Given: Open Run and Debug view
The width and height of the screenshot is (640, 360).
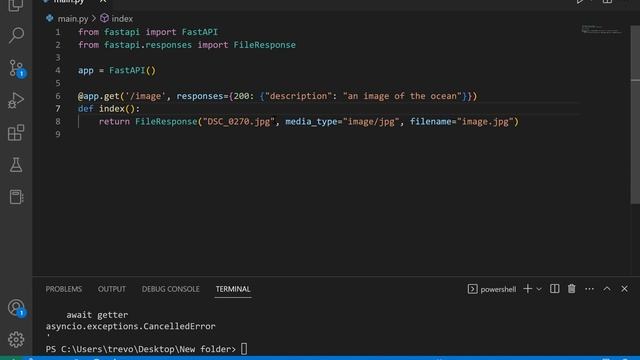Looking at the screenshot, I should [x=16, y=100].
